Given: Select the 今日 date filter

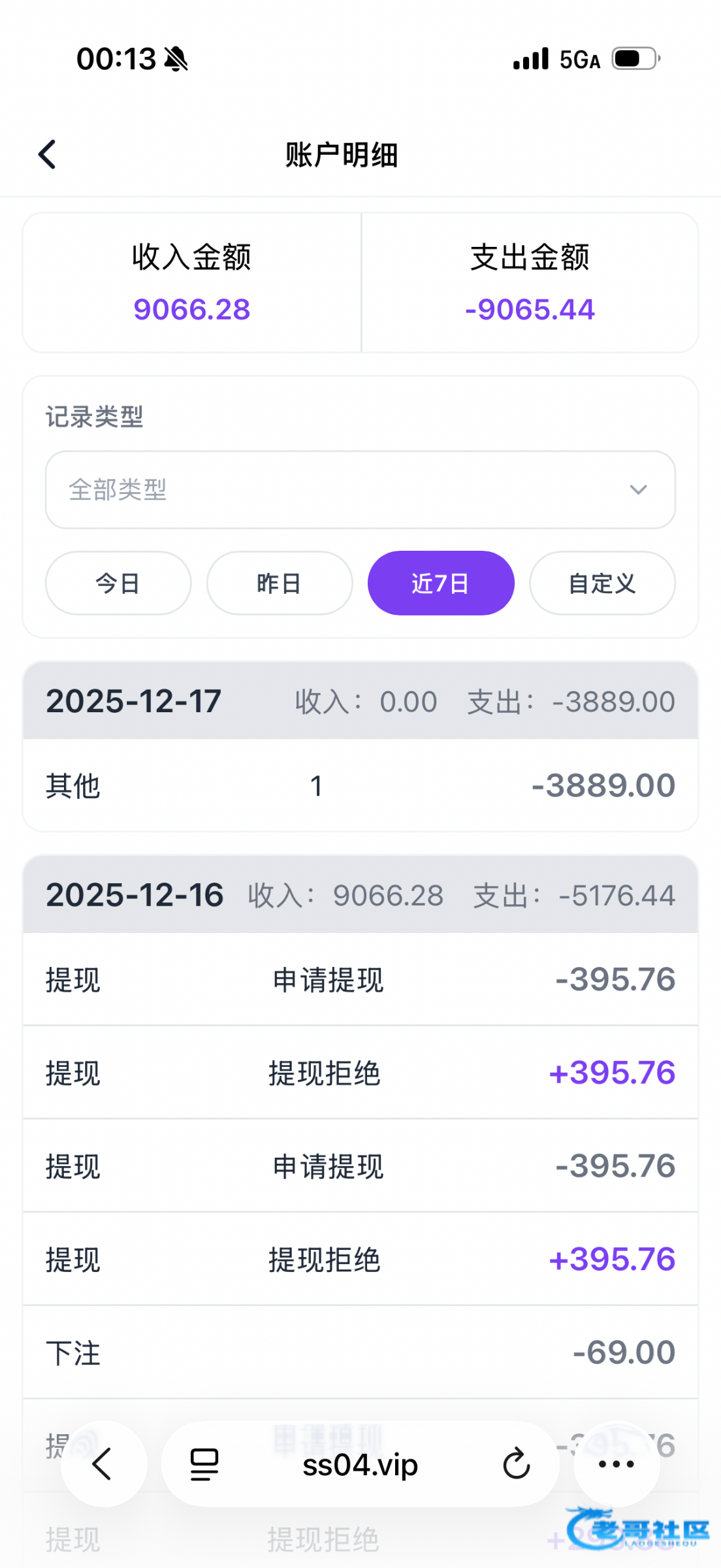Looking at the screenshot, I should coord(118,583).
